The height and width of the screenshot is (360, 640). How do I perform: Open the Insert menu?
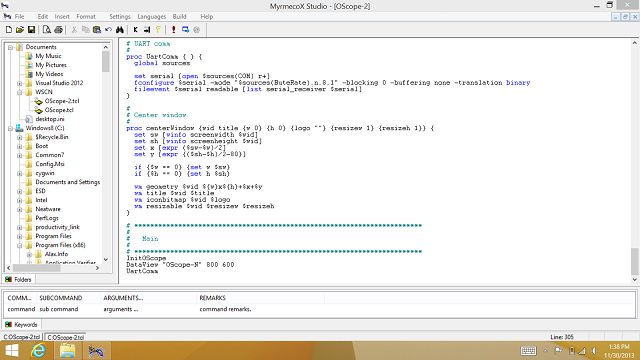coord(62,16)
